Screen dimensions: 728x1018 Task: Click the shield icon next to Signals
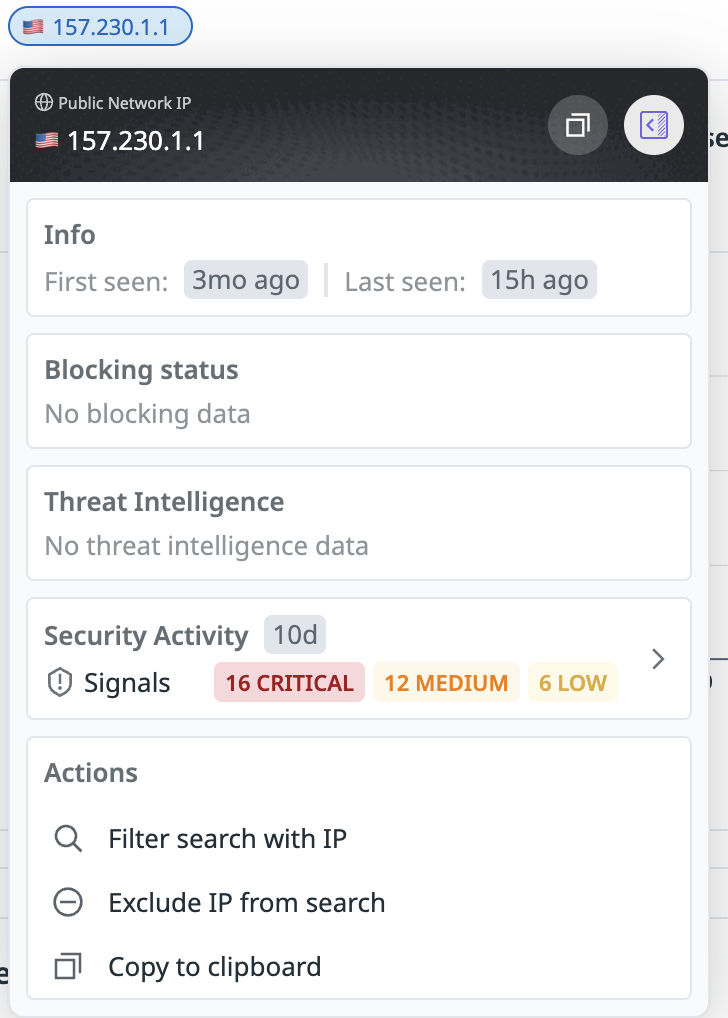[x=60, y=683]
